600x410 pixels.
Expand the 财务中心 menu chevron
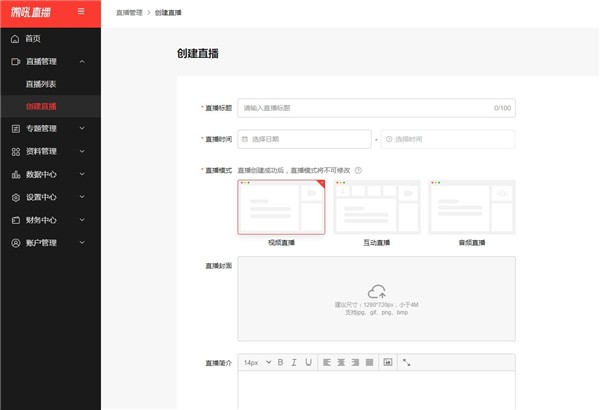(82, 220)
